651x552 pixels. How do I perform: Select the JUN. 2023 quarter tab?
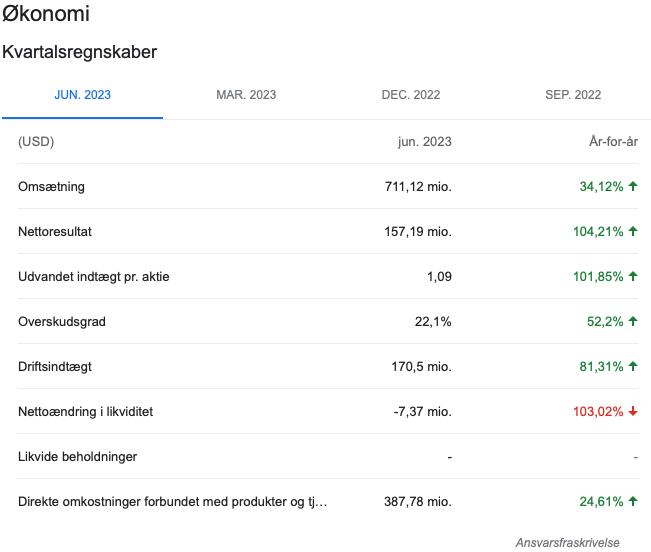[83, 95]
